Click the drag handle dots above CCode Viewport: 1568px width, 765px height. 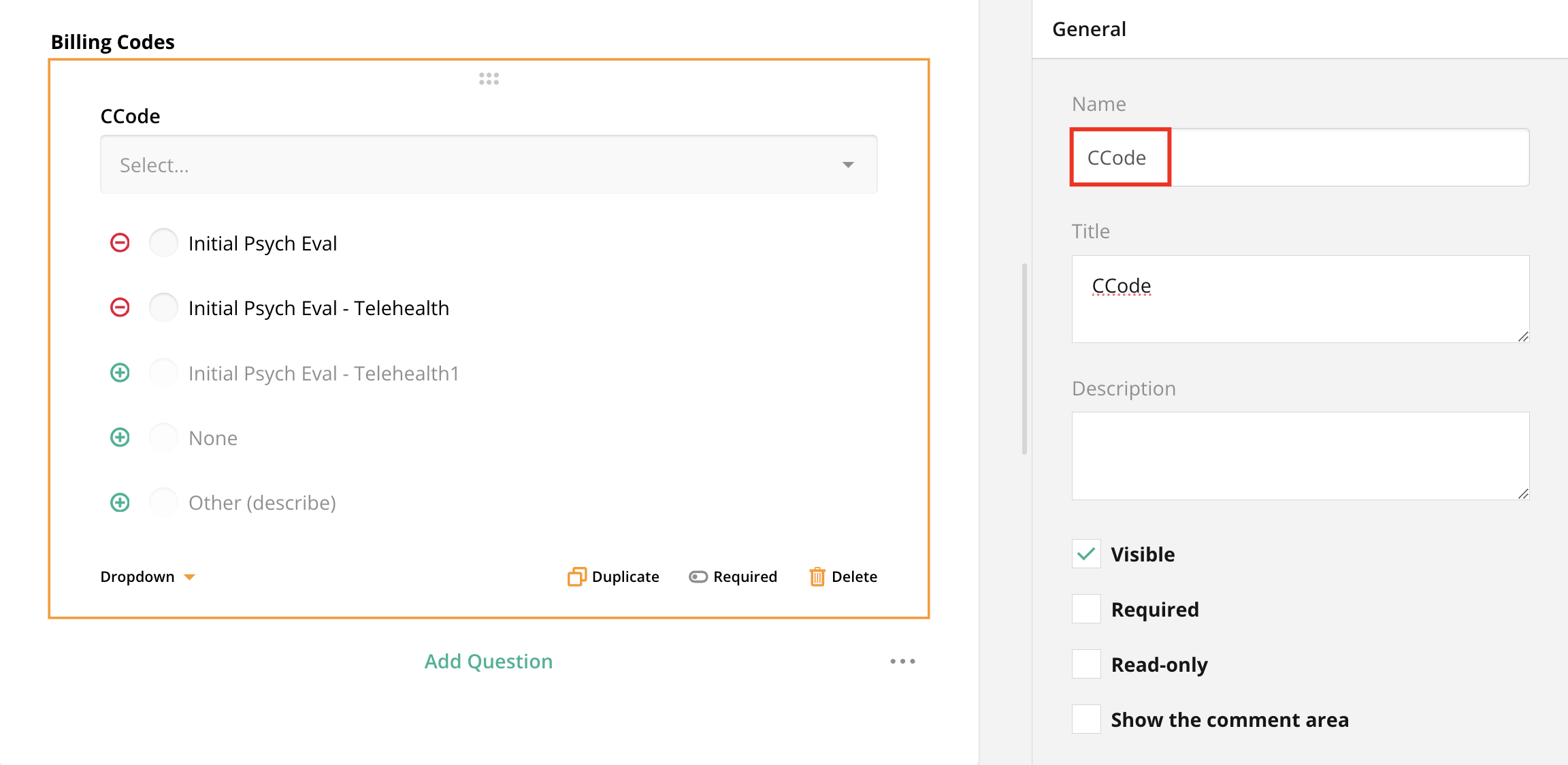click(489, 79)
